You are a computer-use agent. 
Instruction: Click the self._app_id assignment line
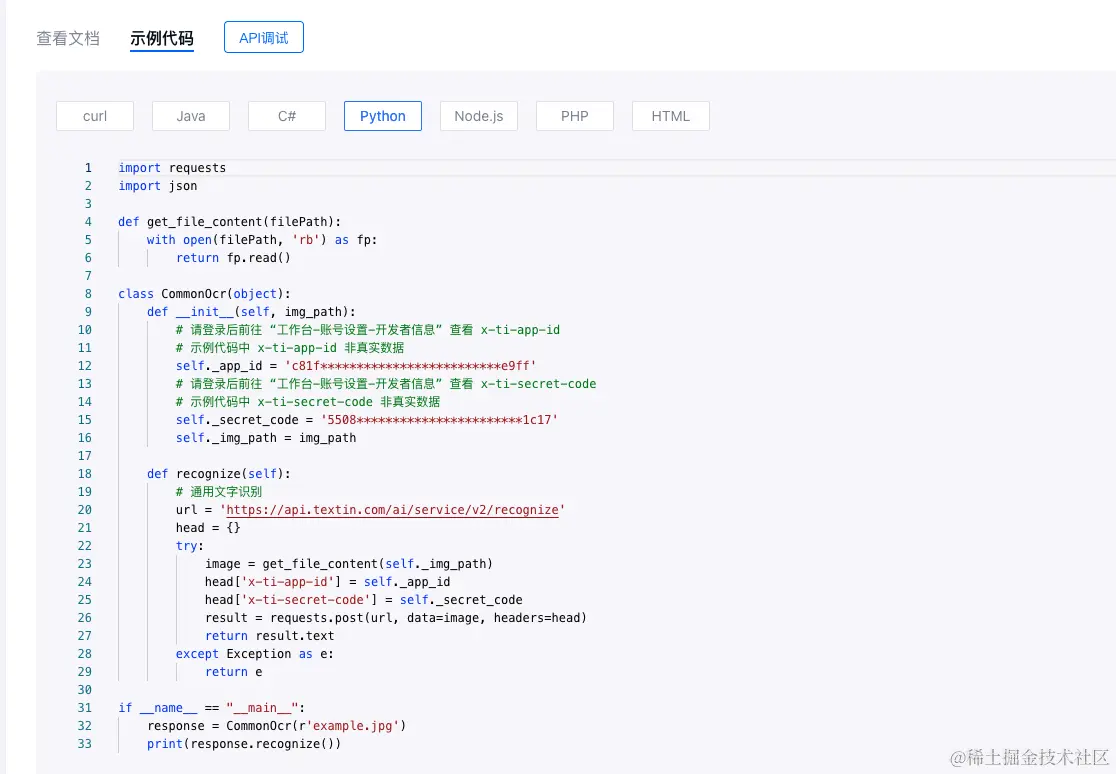[x=357, y=366]
